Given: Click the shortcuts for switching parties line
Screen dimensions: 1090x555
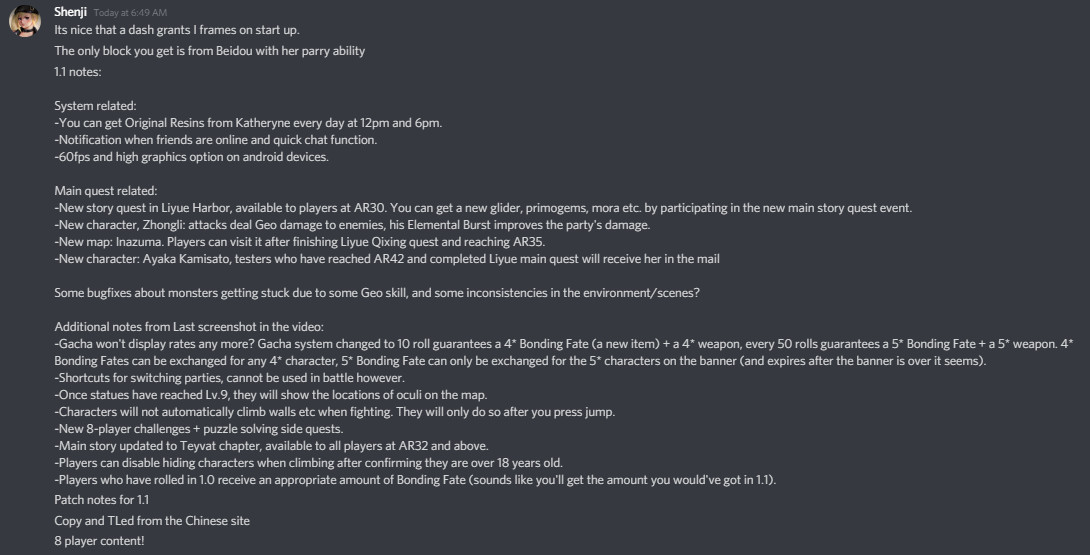Looking at the screenshot, I should coord(229,377).
